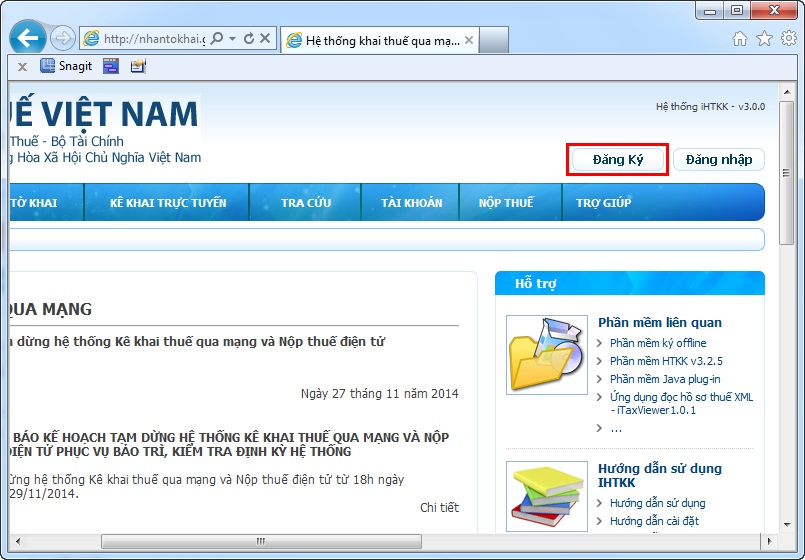Open the TRỢ GIÚP menu
The width and height of the screenshot is (805, 560).
604,203
